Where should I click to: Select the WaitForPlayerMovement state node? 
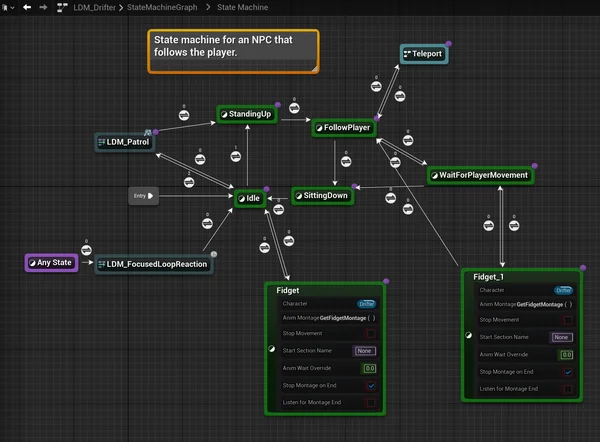[480, 175]
